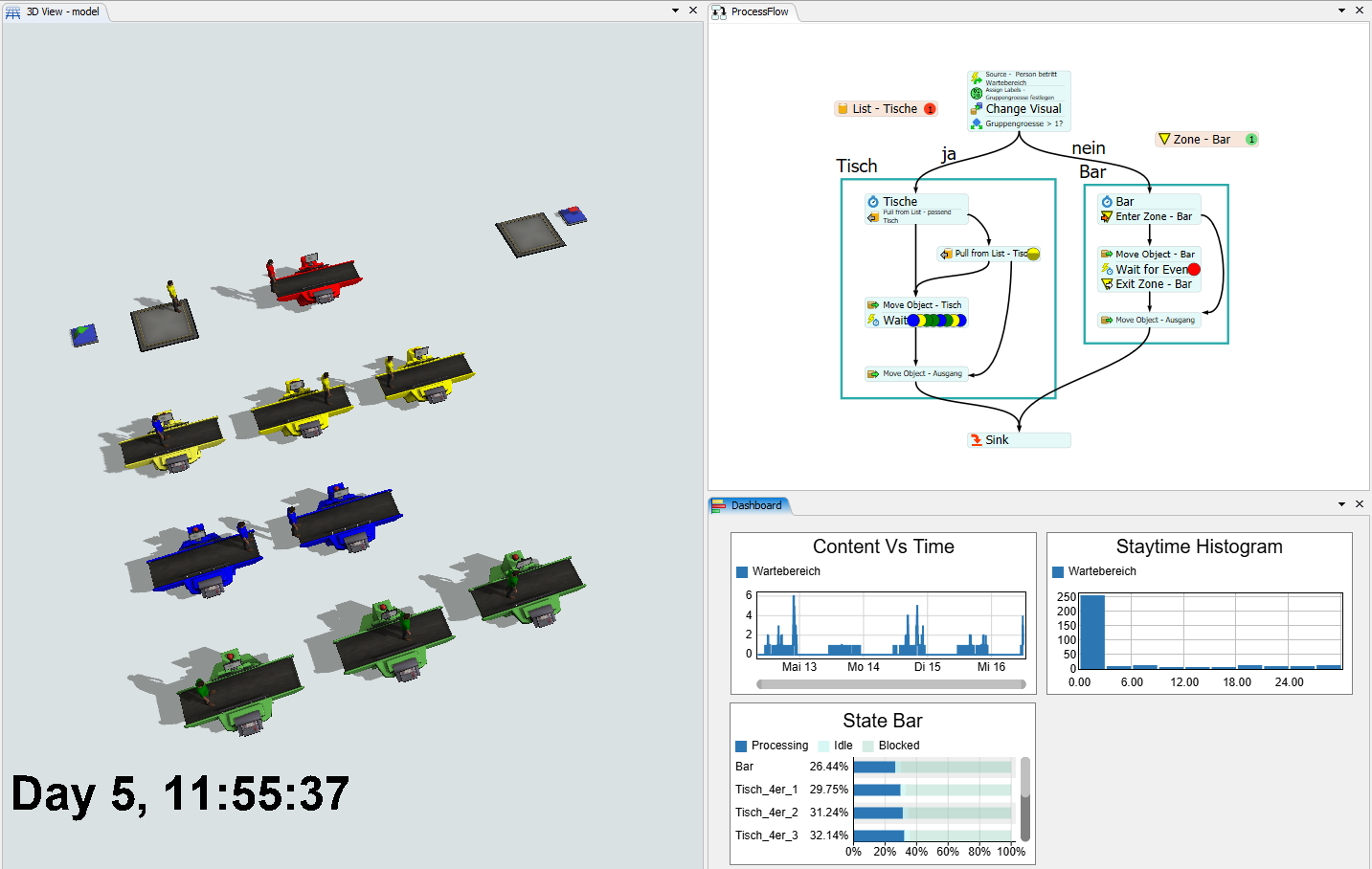Click the 'nein' connector label
The width and height of the screenshot is (1372, 869).
coord(1089,148)
